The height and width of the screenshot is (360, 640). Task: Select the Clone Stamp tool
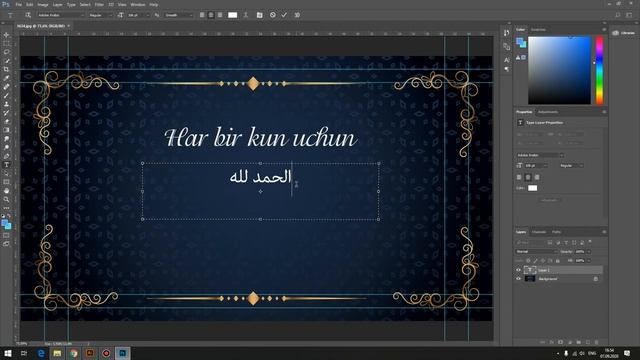click(6, 104)
